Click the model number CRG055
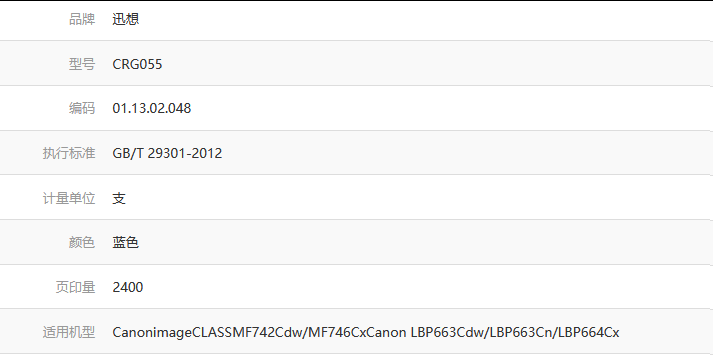Viewport: 713px width, 364px height. (x=137, y=64)
